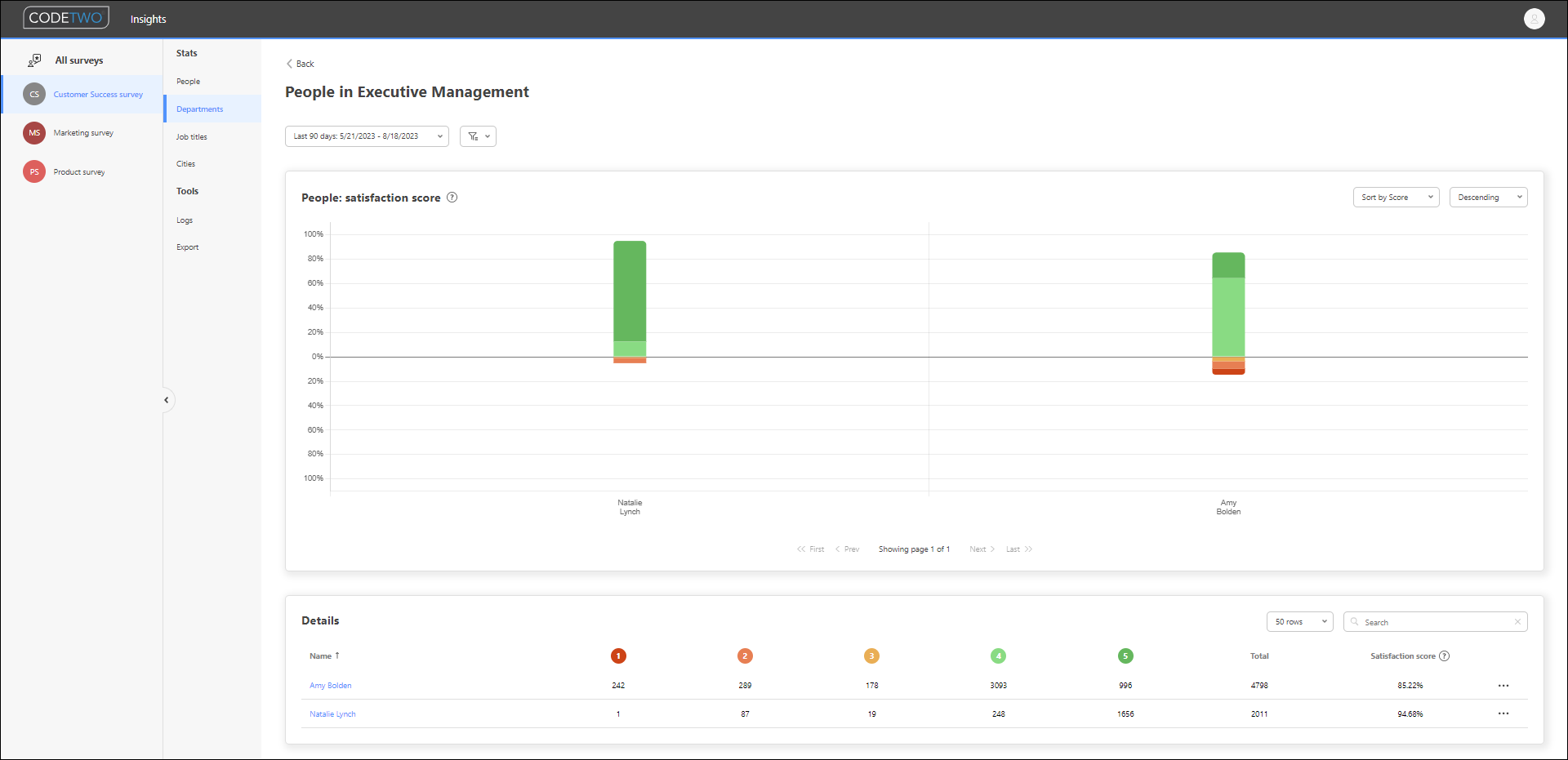
Task: Click Natalie Lynch's total 2011
Action: (x=1259, y=714)
